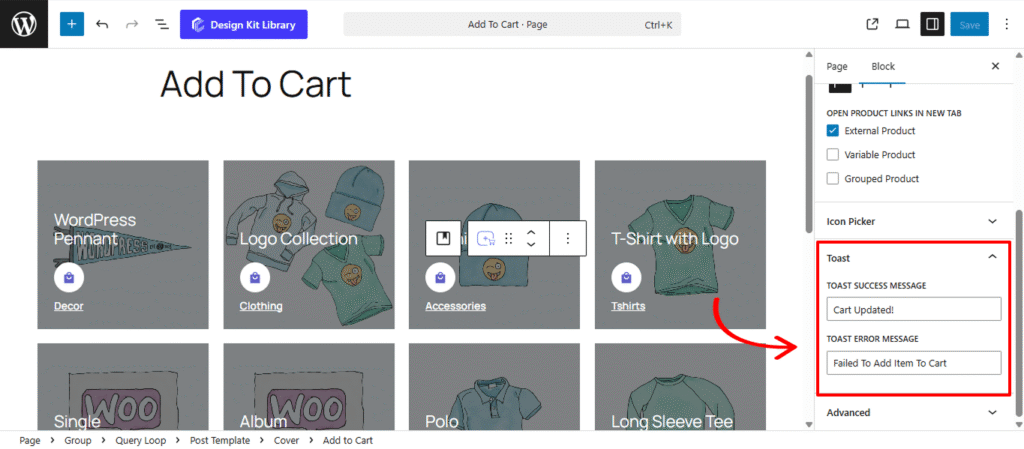Click the Toast Success Message field
Screen dimensions: 1024x449
coord(914,309)
